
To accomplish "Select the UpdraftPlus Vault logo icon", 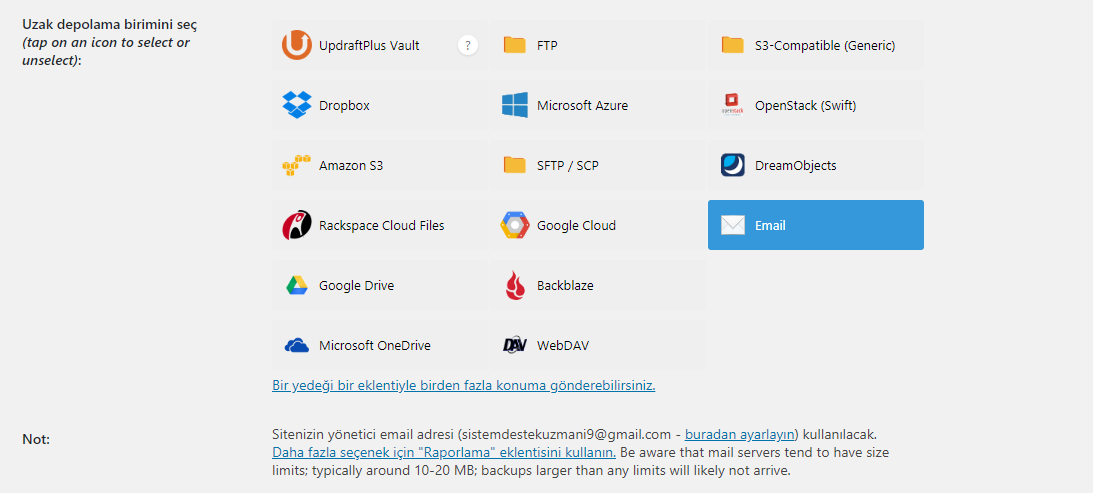I will point(297,45).
